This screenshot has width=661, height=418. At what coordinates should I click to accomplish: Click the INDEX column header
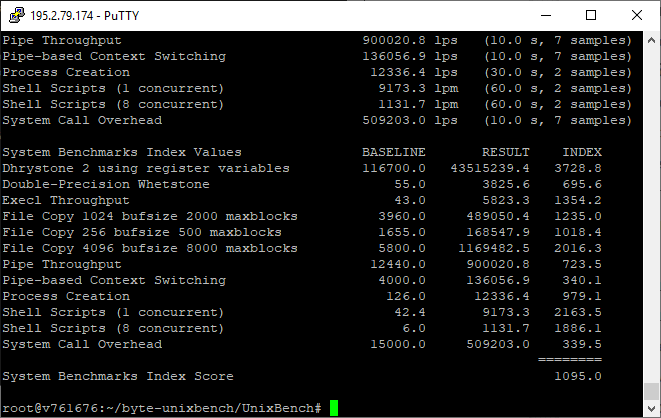click(x=582, y=152)
